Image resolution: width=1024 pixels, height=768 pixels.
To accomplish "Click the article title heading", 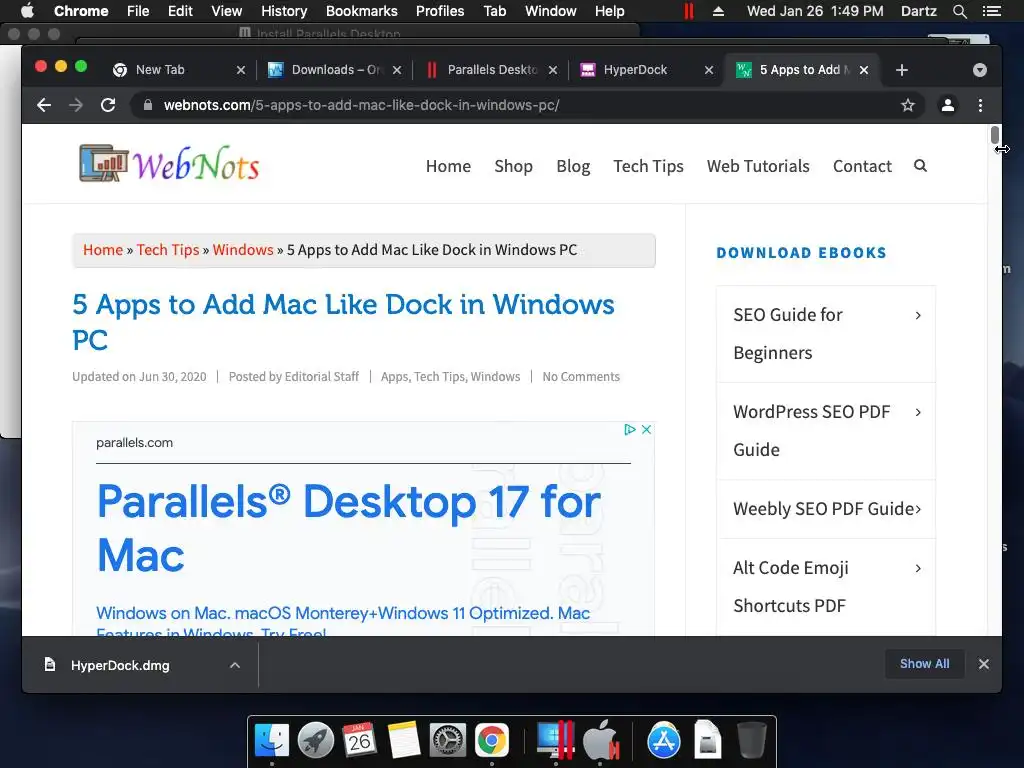I will (x=343, y=322).
